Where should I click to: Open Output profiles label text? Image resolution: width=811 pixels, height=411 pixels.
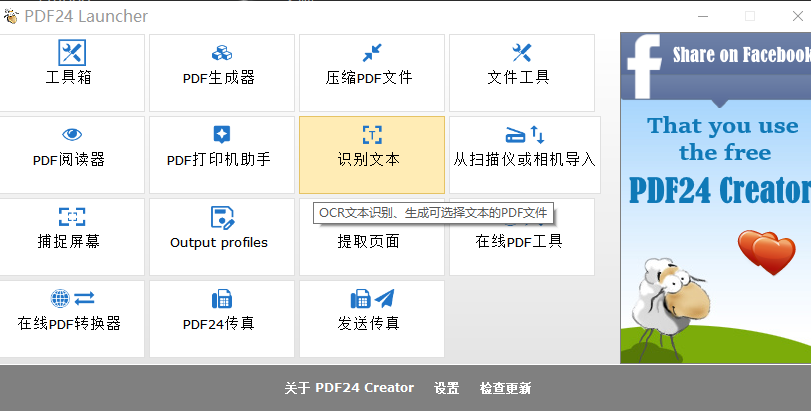pos(219,242)
